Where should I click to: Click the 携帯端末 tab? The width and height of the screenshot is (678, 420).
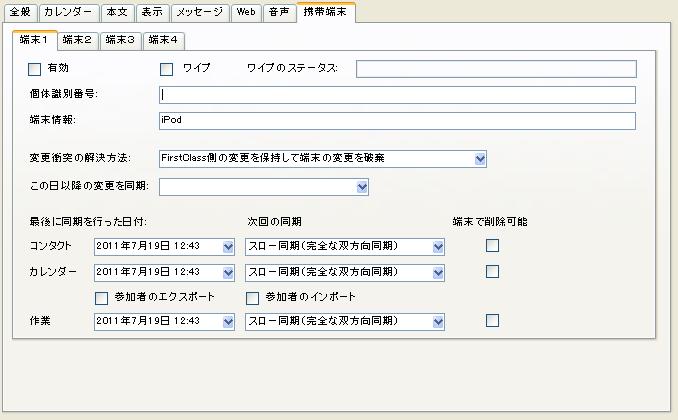point(326,12)
